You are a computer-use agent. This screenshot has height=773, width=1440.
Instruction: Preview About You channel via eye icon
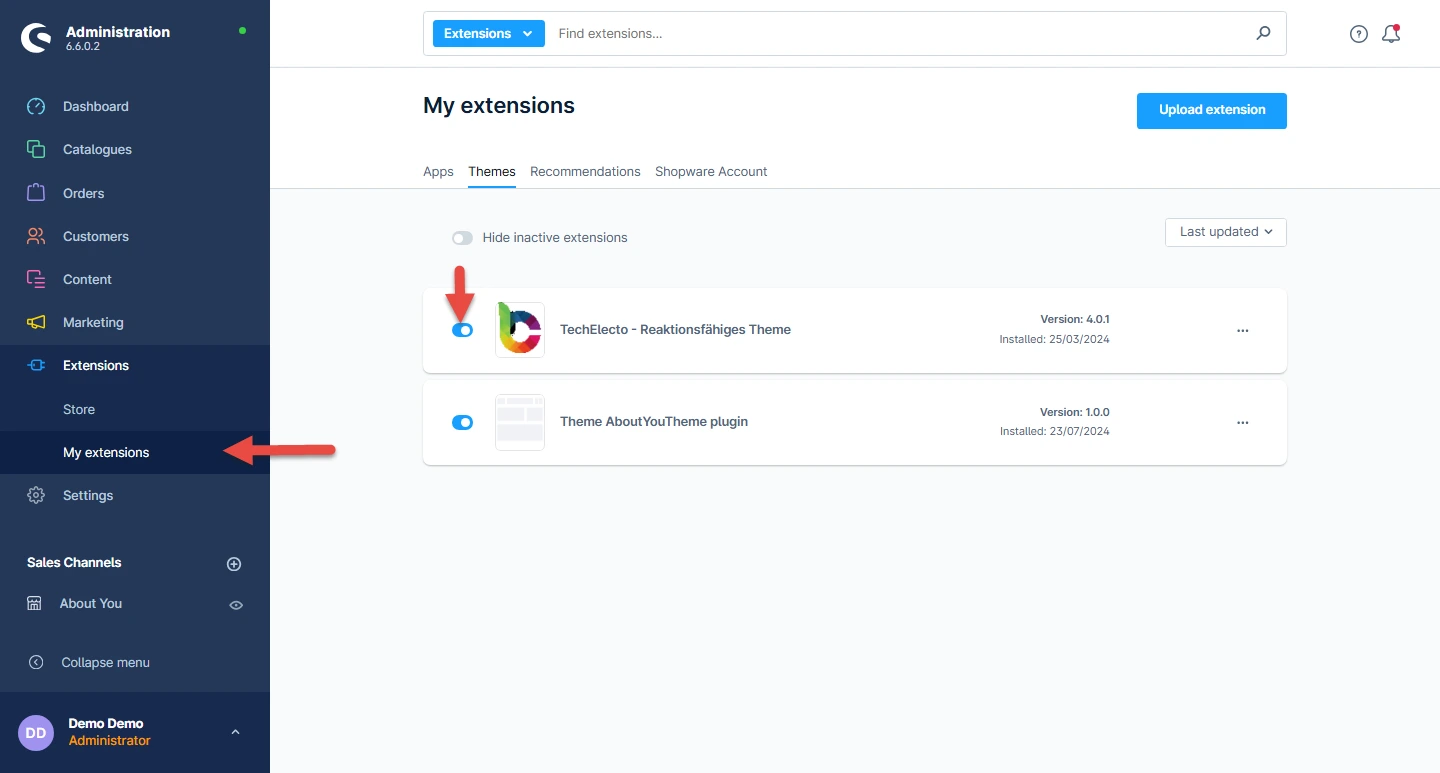click(236, 605)
